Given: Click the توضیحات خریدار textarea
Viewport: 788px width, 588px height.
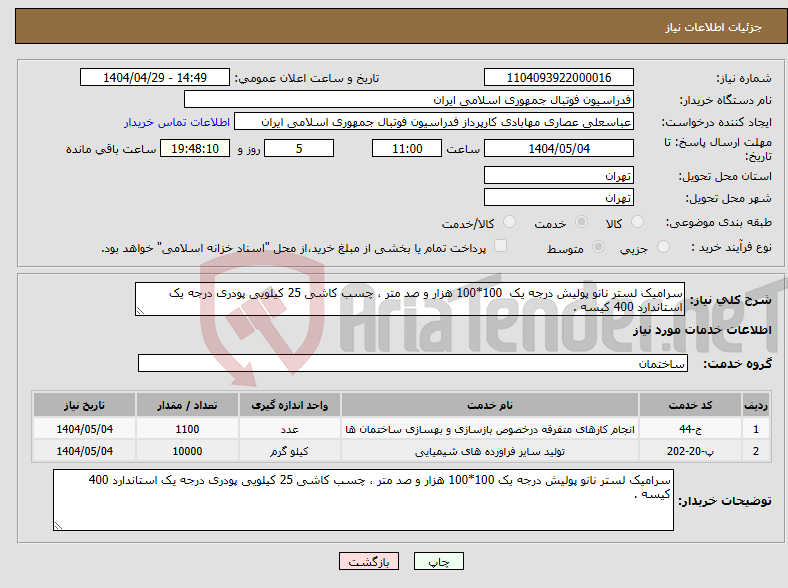Looking at the screenshot, I should [363, 500].
